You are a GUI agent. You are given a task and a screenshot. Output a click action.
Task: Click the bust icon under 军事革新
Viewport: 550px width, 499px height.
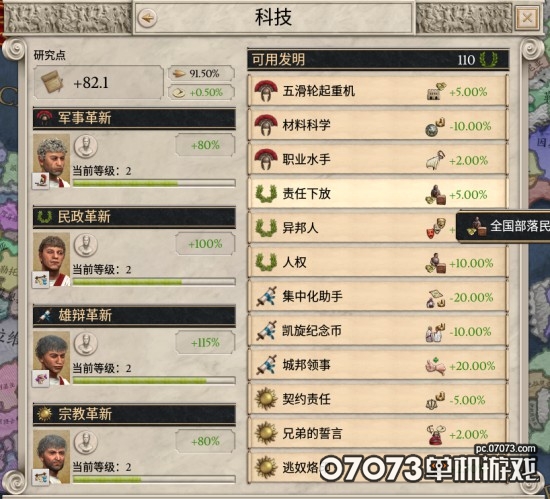pyautogui.click(x=86, y=146)
